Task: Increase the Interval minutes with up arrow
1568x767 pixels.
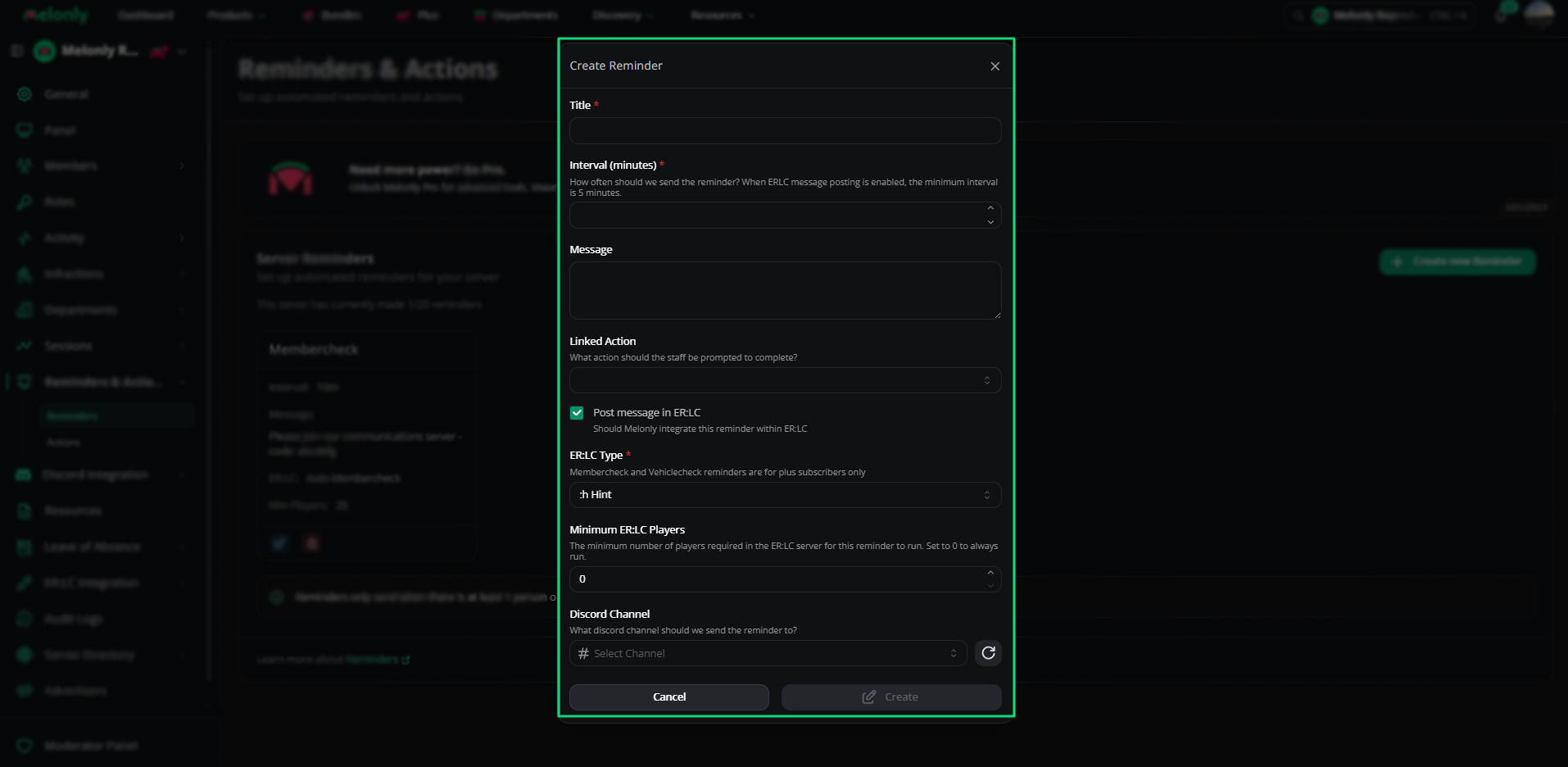Action: click(990, 209)
